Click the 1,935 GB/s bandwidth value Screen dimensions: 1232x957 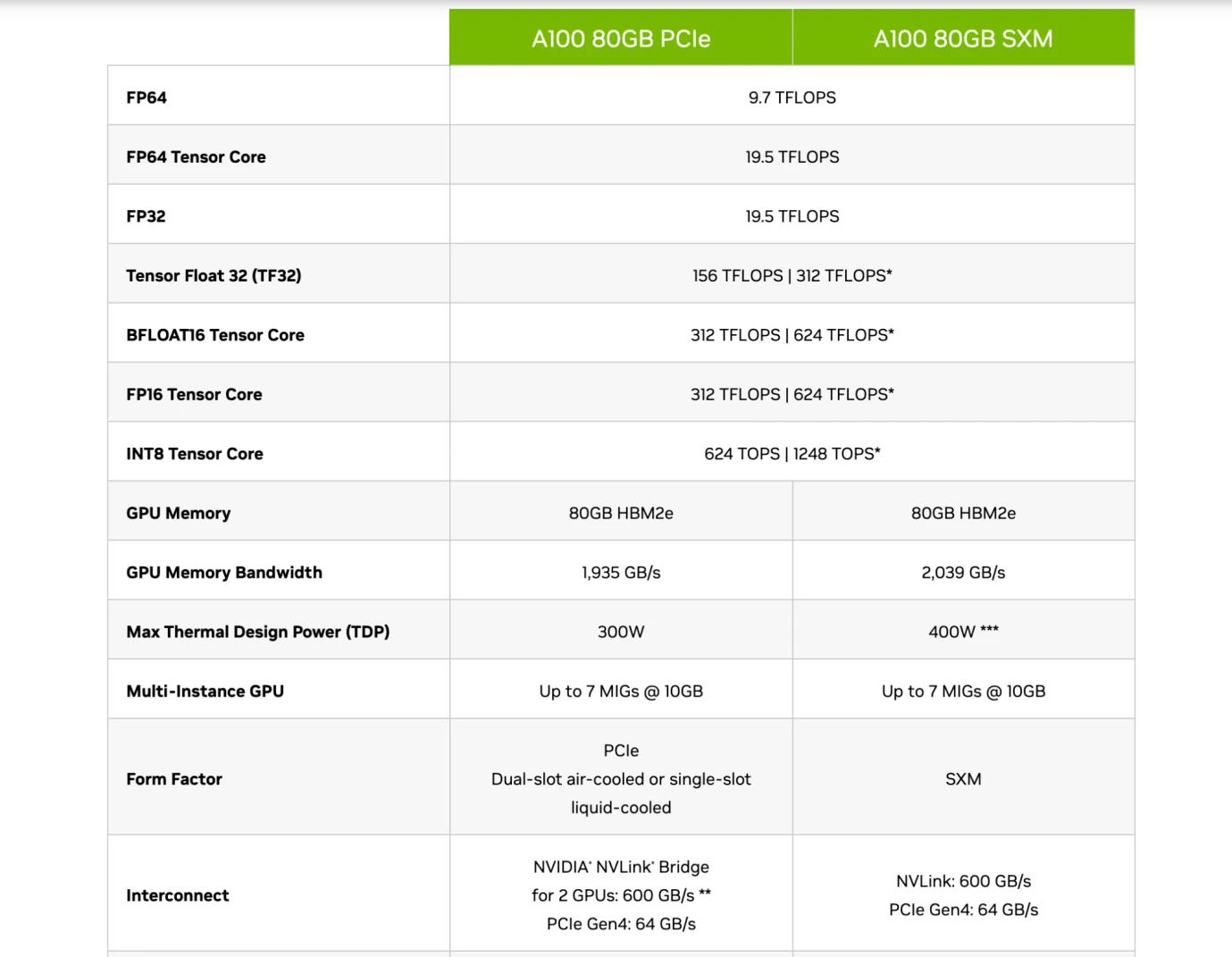(621, 573)
